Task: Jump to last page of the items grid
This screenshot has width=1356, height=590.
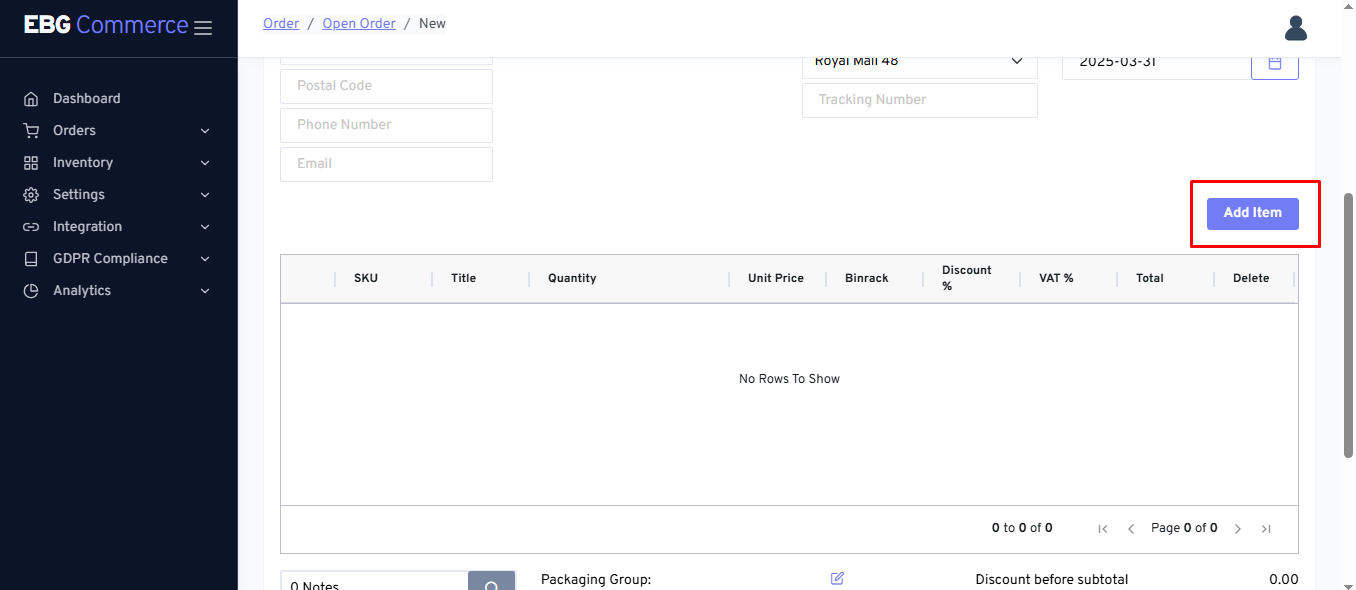Action: point(1266,529)
